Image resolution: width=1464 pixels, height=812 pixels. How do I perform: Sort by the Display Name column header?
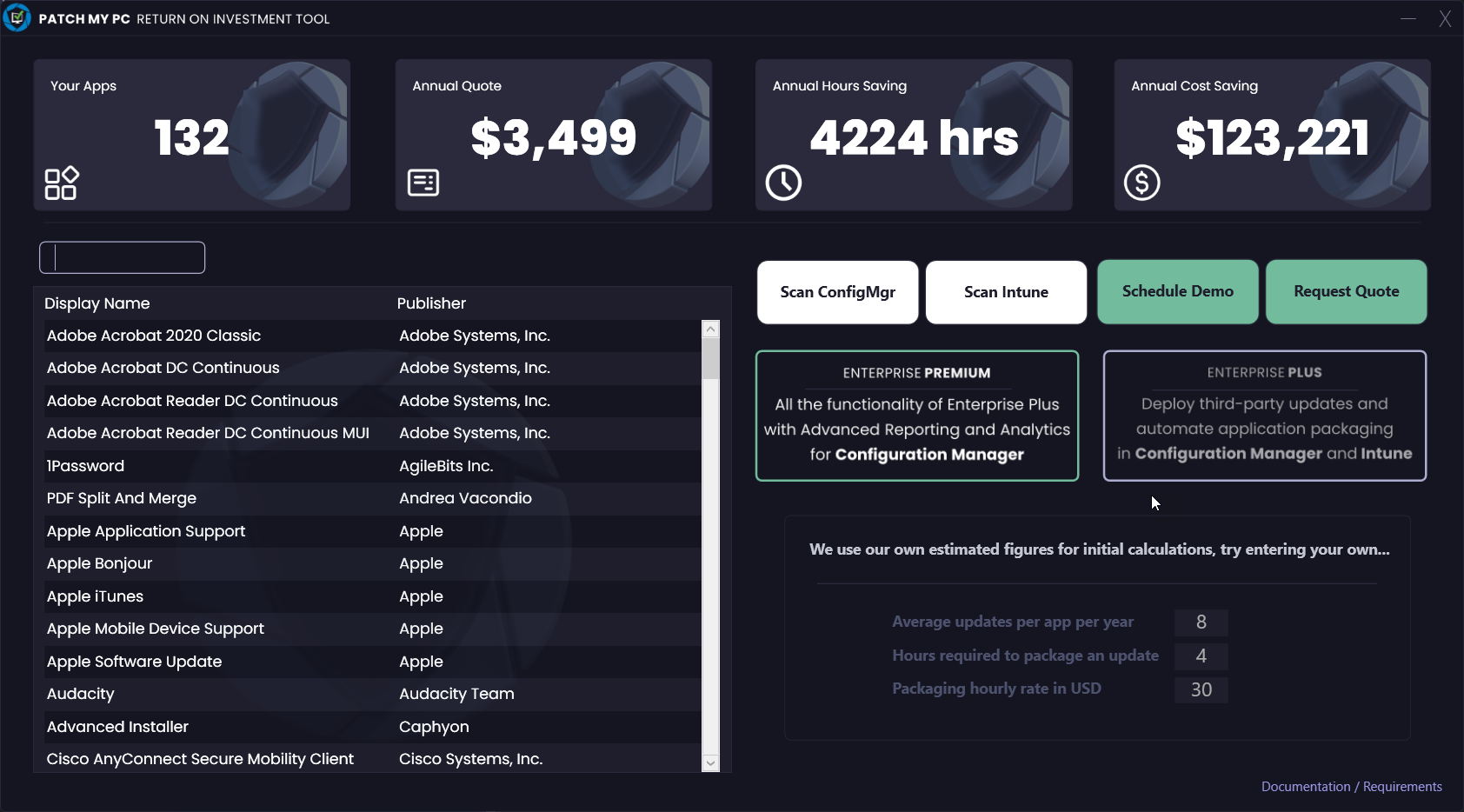[97, 303]
